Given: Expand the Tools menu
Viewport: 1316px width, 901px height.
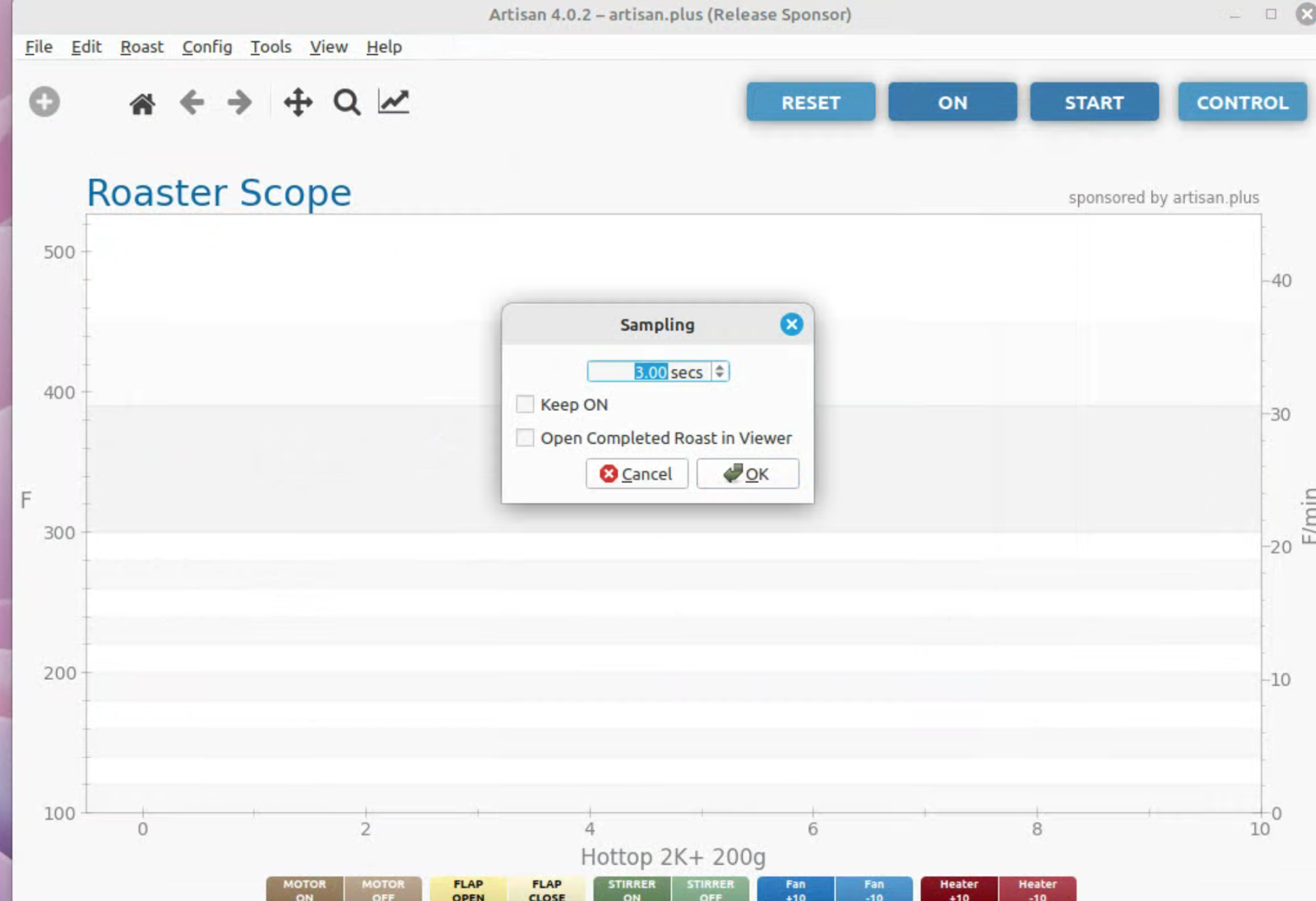Looking at the screenshot, I should 271,47.
